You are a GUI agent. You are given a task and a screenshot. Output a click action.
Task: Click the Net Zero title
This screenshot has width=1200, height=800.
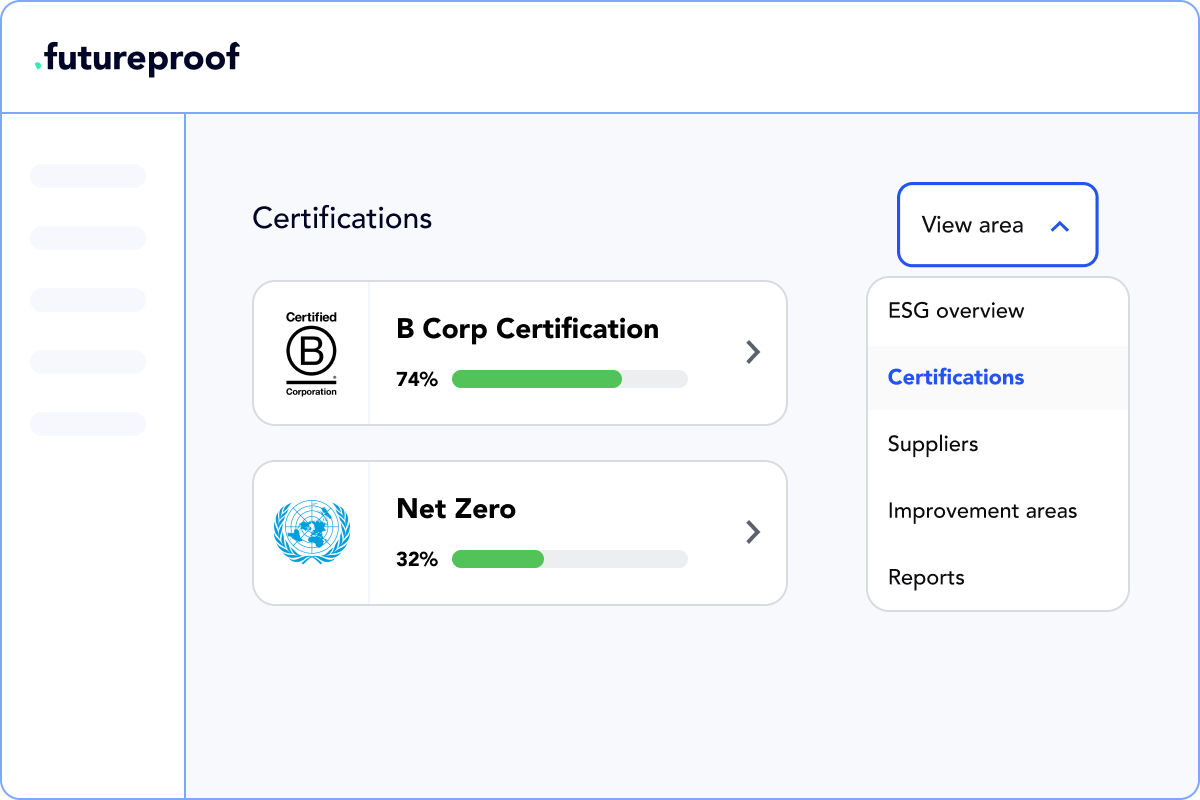[456, 508]
